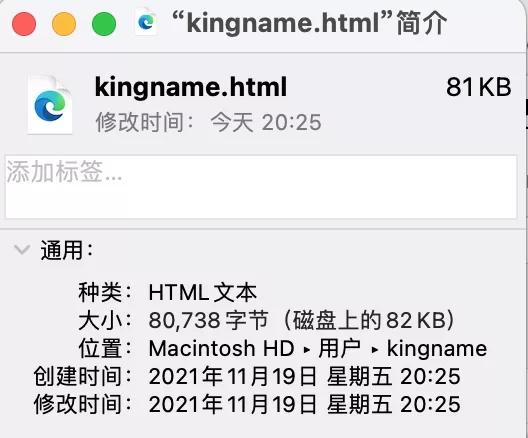528x438 pixels.
Task: Collapse the 通用 section chevron
Action: click(22, 250)
